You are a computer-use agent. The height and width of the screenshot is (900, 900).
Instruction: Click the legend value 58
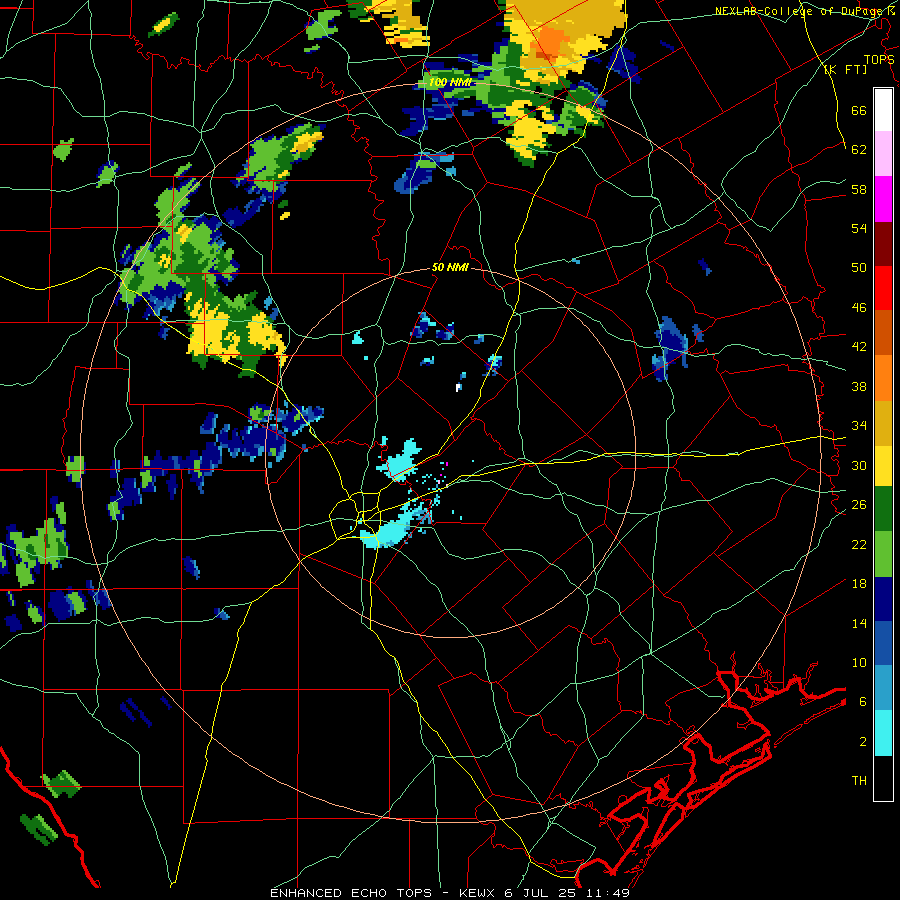859,189
